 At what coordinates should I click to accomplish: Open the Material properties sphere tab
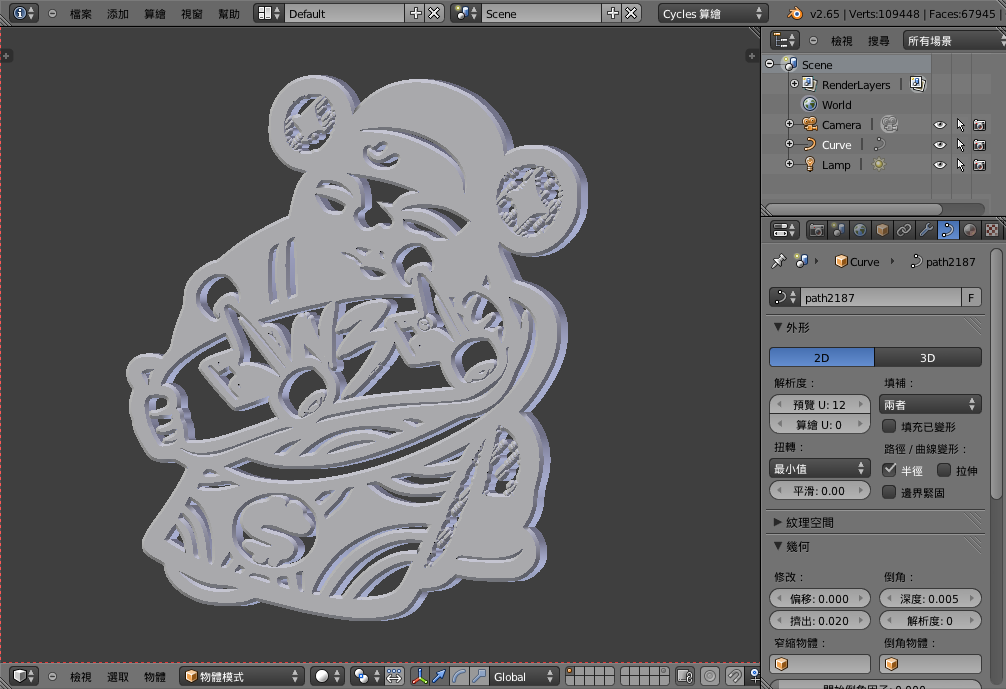(969, 230)
